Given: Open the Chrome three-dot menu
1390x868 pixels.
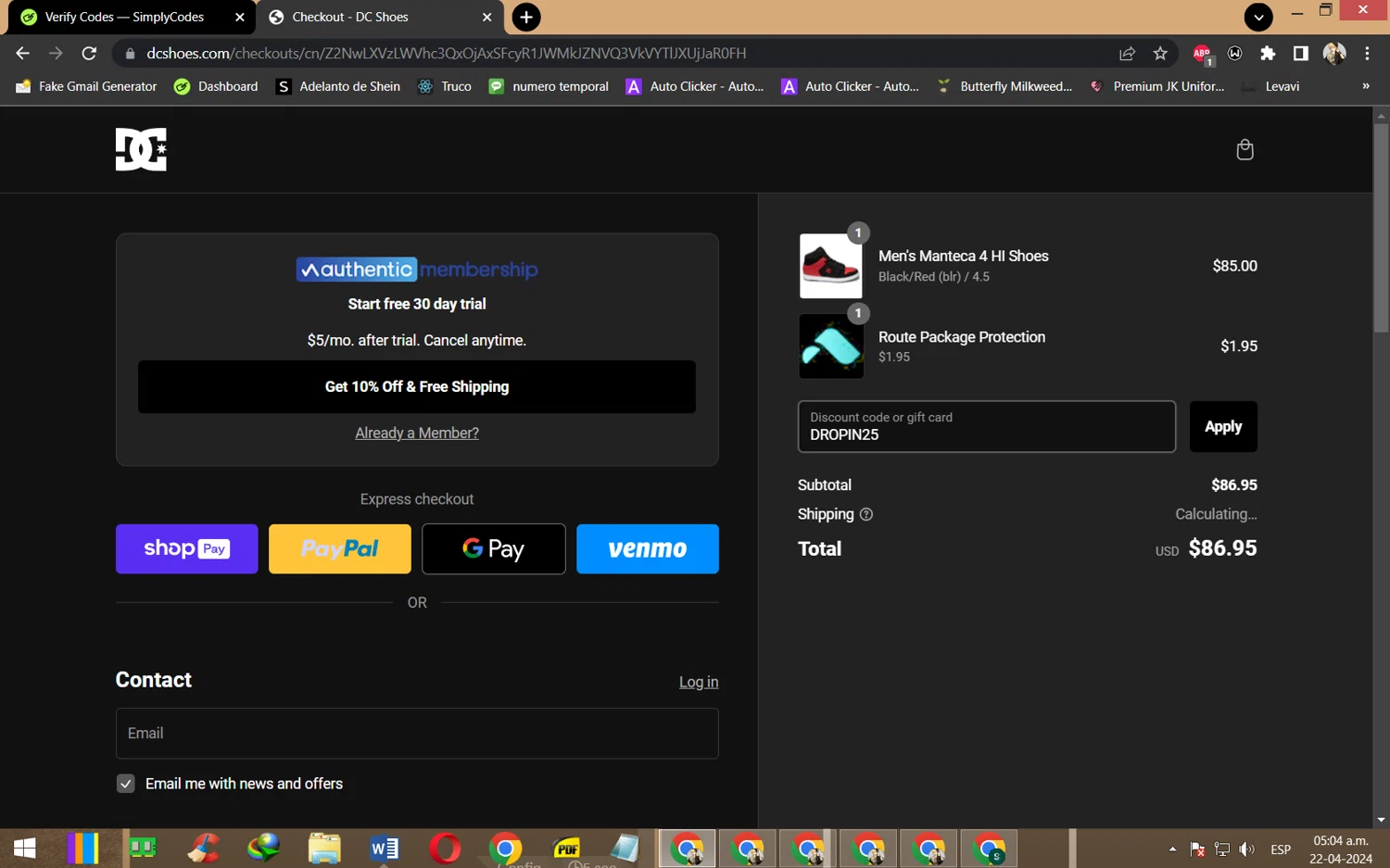Looking at the screenshot, I should [1367, 54].
